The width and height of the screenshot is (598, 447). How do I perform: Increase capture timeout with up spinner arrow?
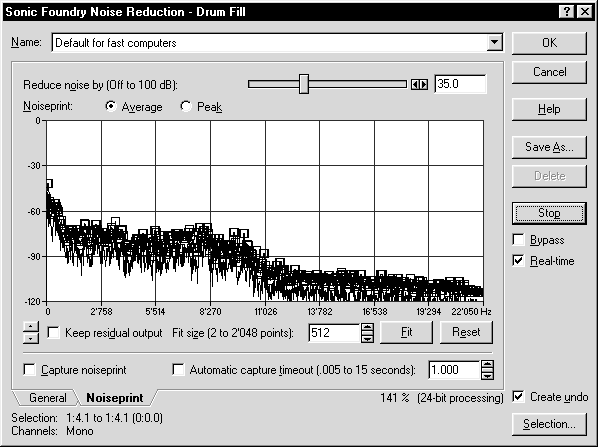(x=487, y=365)
